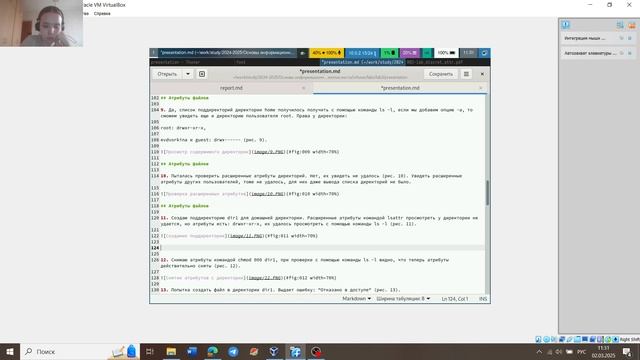This screenshot has height=360, width=640.
Task: Select the second presentation.md tab in tabbed bar
Action: [362, 62]
